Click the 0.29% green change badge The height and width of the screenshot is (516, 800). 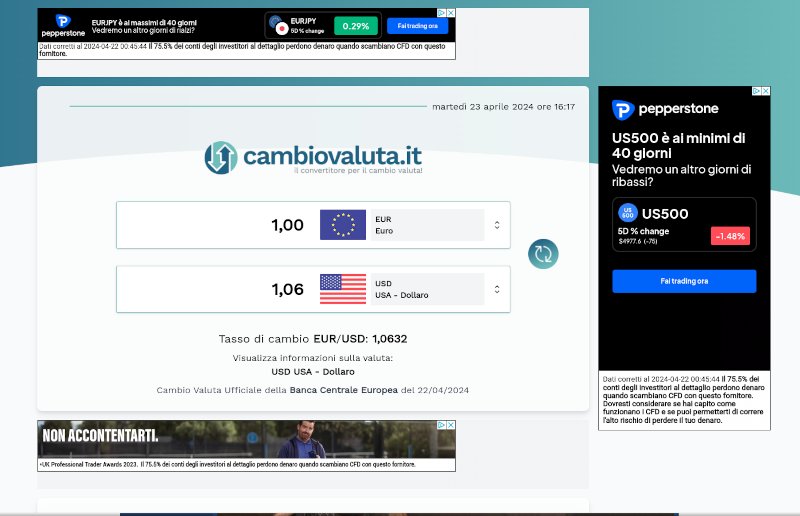click(356, 26)
